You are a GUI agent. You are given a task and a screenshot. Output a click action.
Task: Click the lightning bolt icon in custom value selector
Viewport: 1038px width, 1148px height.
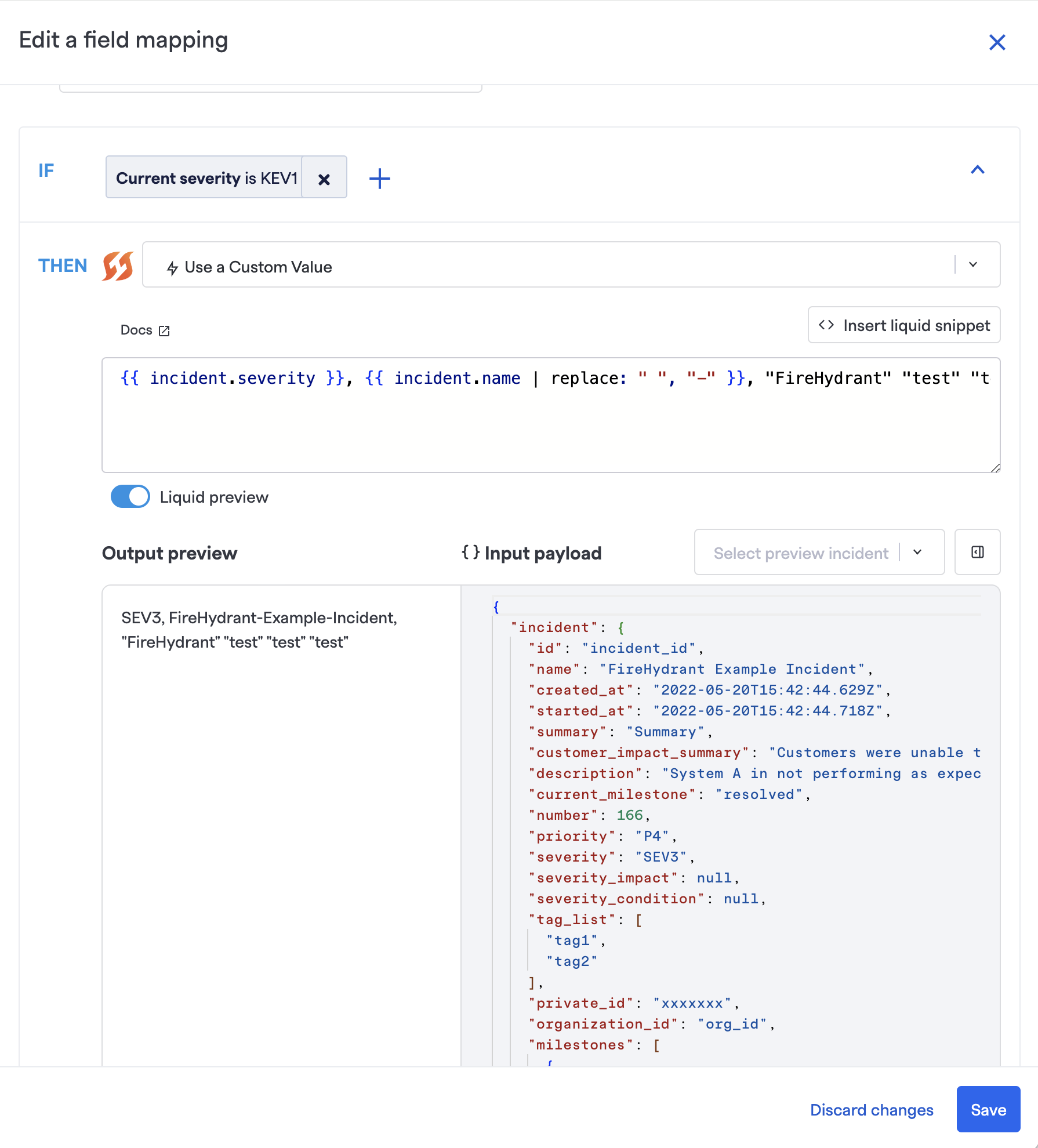coord(172,267)
